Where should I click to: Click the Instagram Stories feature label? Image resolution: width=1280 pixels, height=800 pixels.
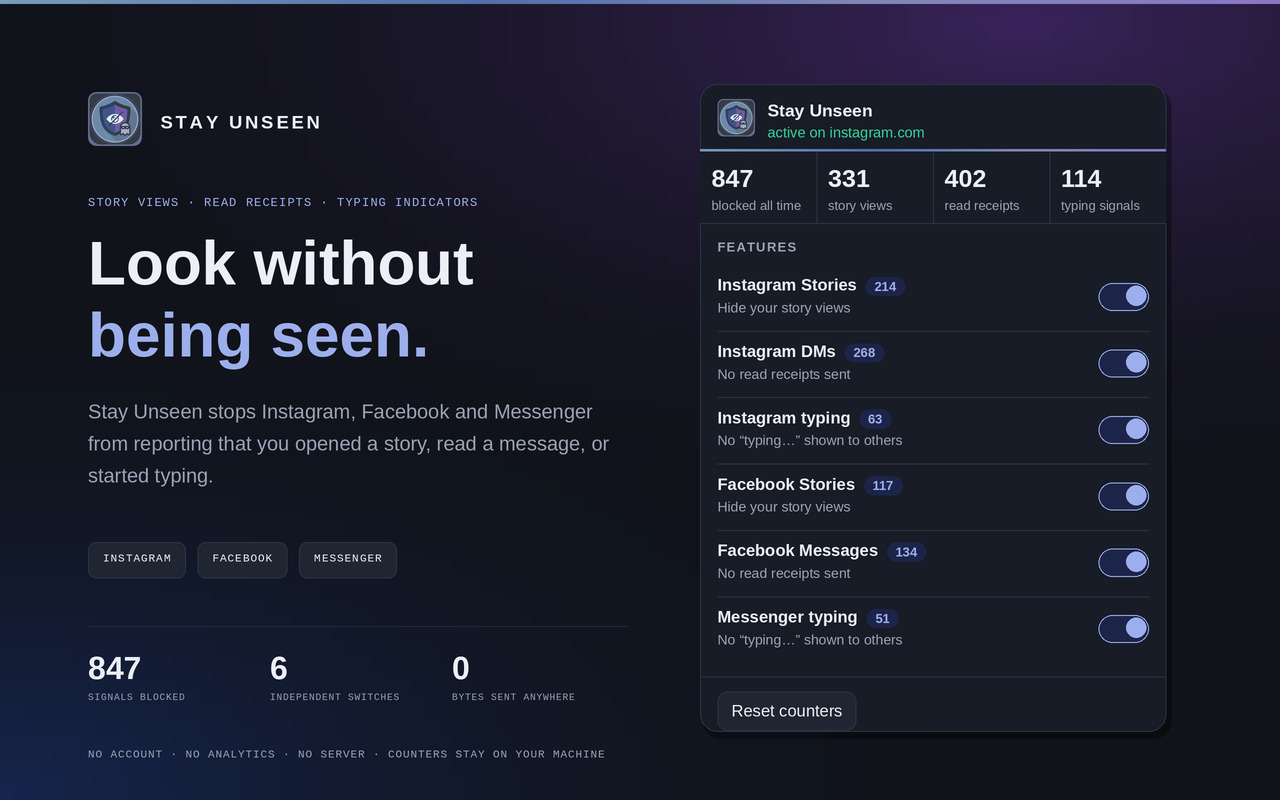point(787,285)
